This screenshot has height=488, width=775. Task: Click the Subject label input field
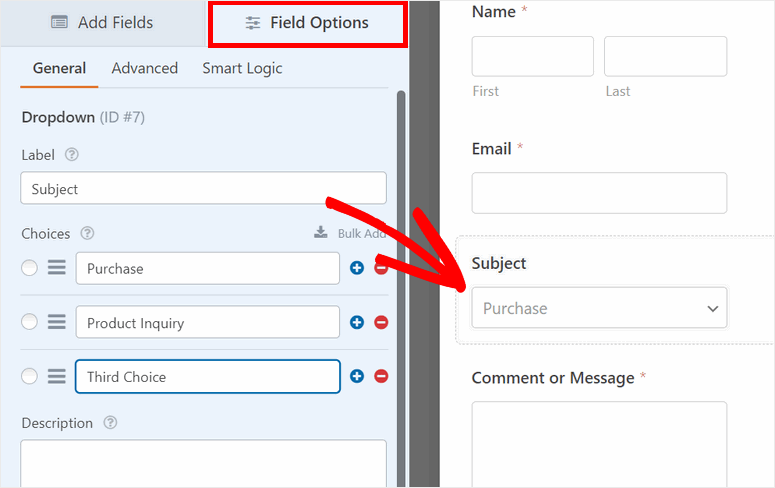tap(203, 188)
